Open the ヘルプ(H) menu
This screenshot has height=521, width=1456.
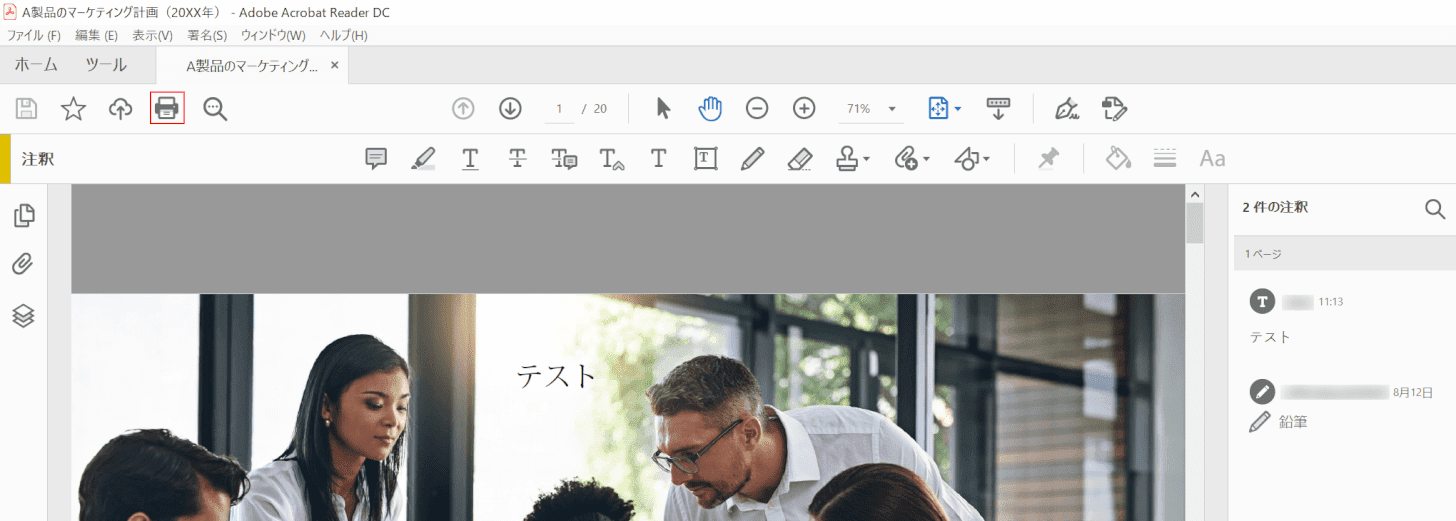[x=343, y=35]
